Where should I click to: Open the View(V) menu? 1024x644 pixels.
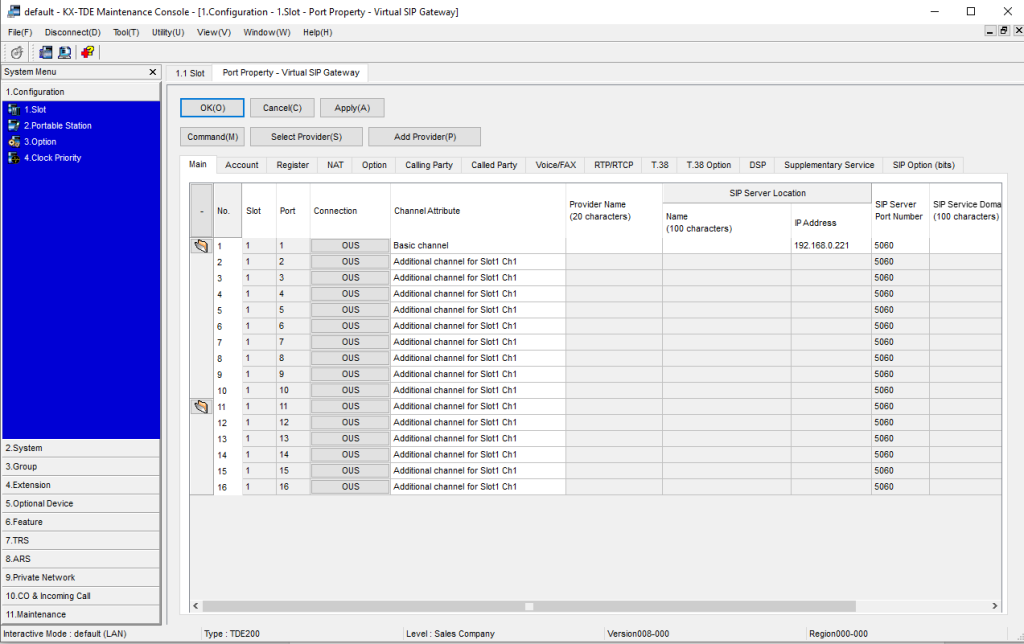(214, 32)
